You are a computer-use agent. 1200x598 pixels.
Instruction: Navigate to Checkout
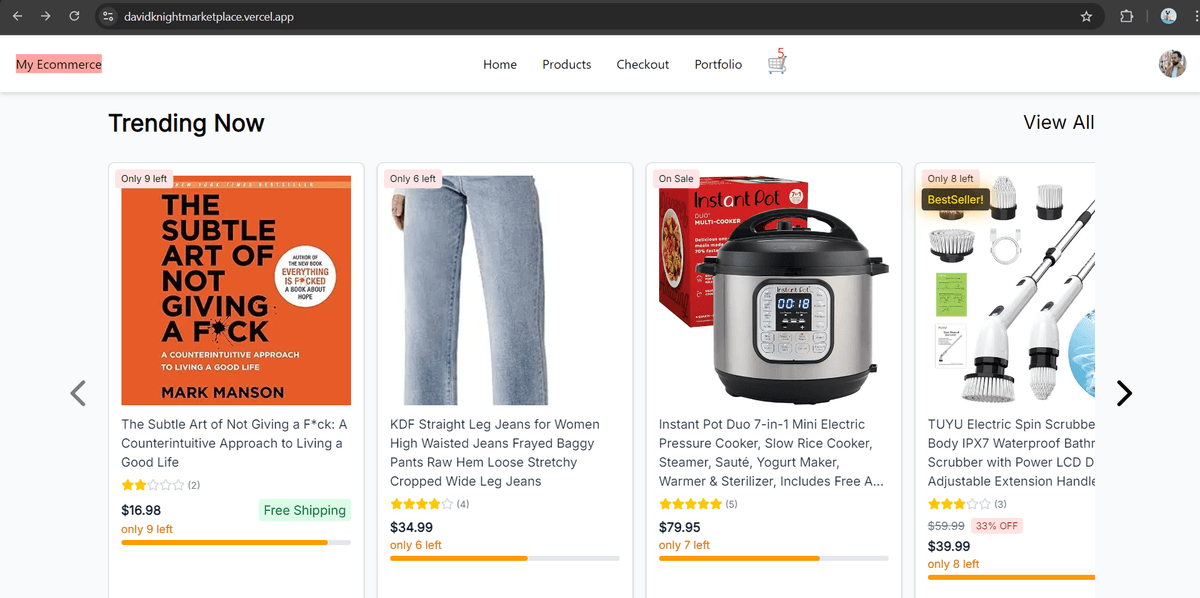tap(642, 64)
